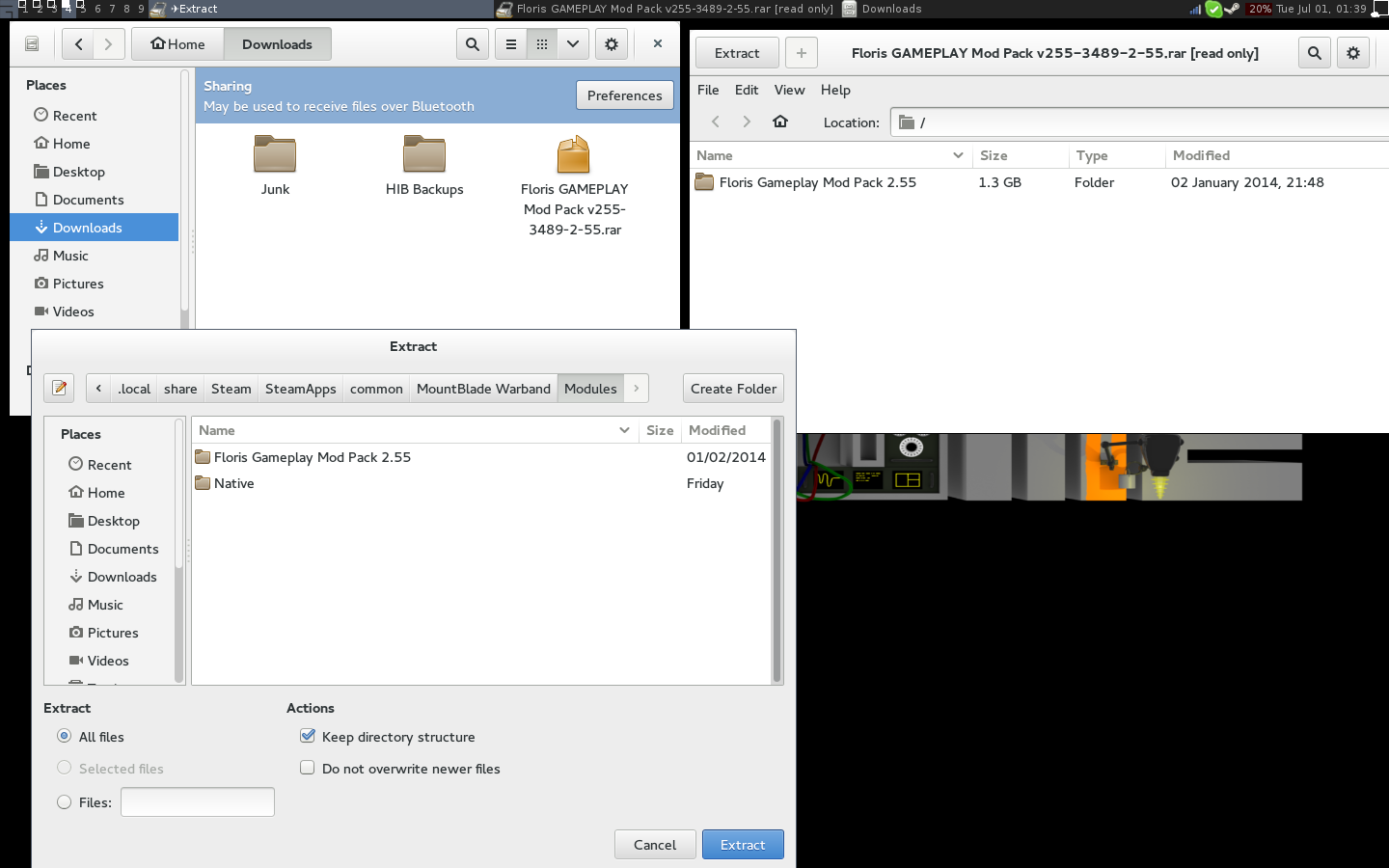Switch to Downloads window in top taskbar
Viewport: 1389px width, 868px height.
click(x=883, y=9)
